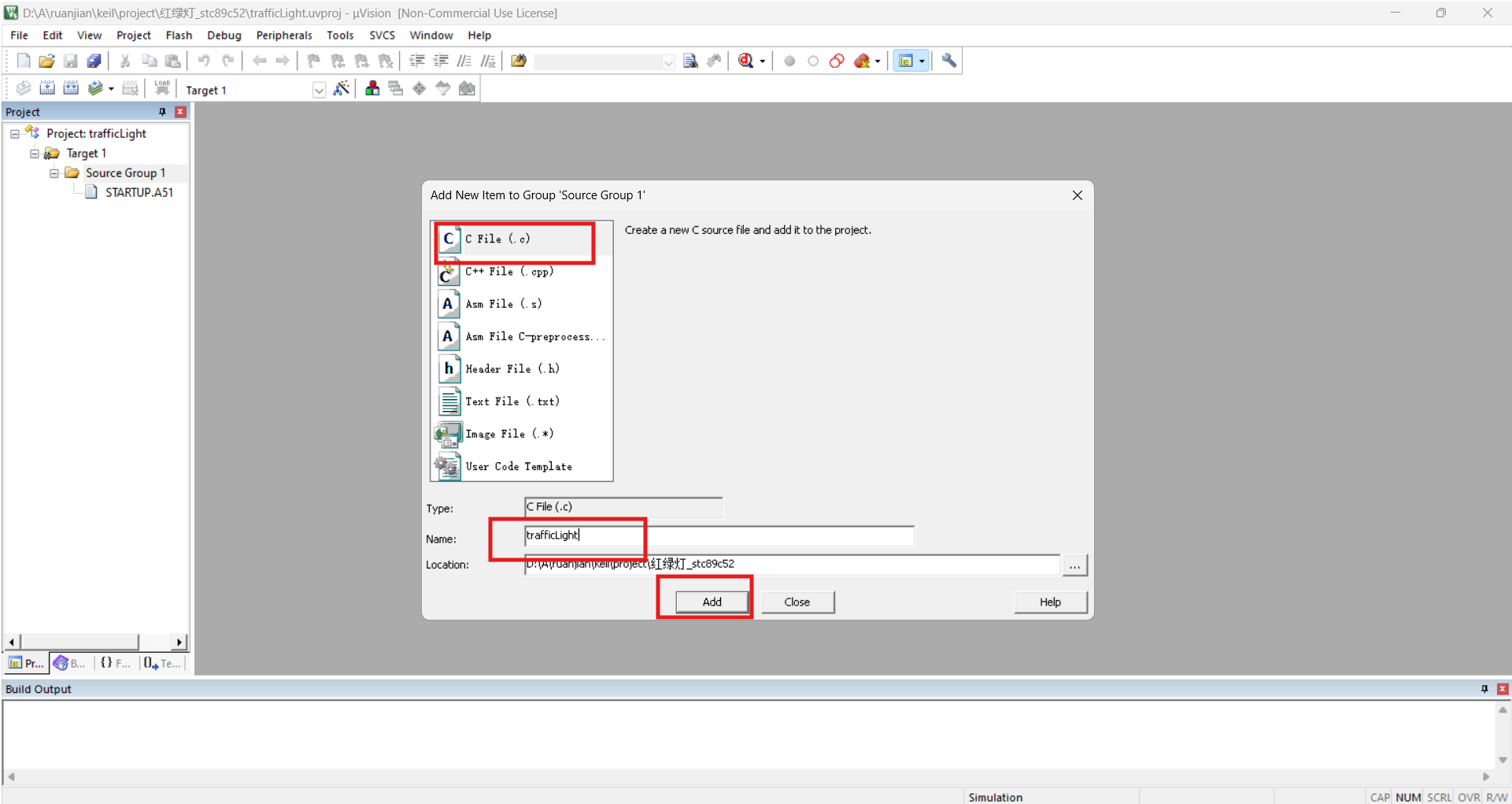The image size is (1512, 804).
Task: Open the breakpoints kill-all dropdown arrow
Action: click(878, 61)
